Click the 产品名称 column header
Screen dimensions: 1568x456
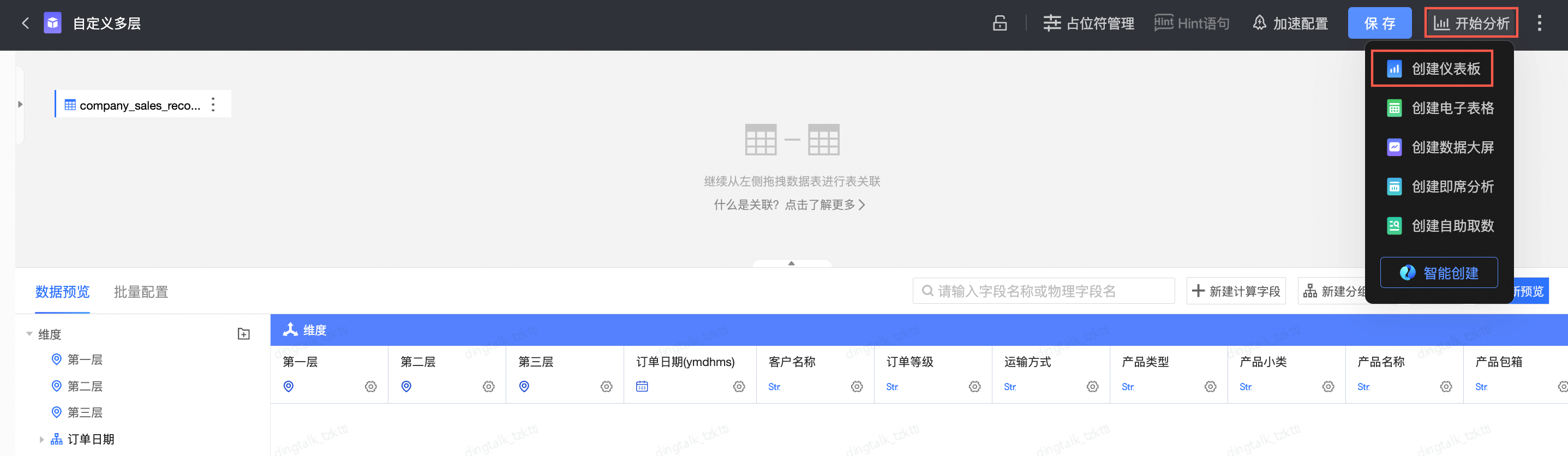pos(1381,362)
